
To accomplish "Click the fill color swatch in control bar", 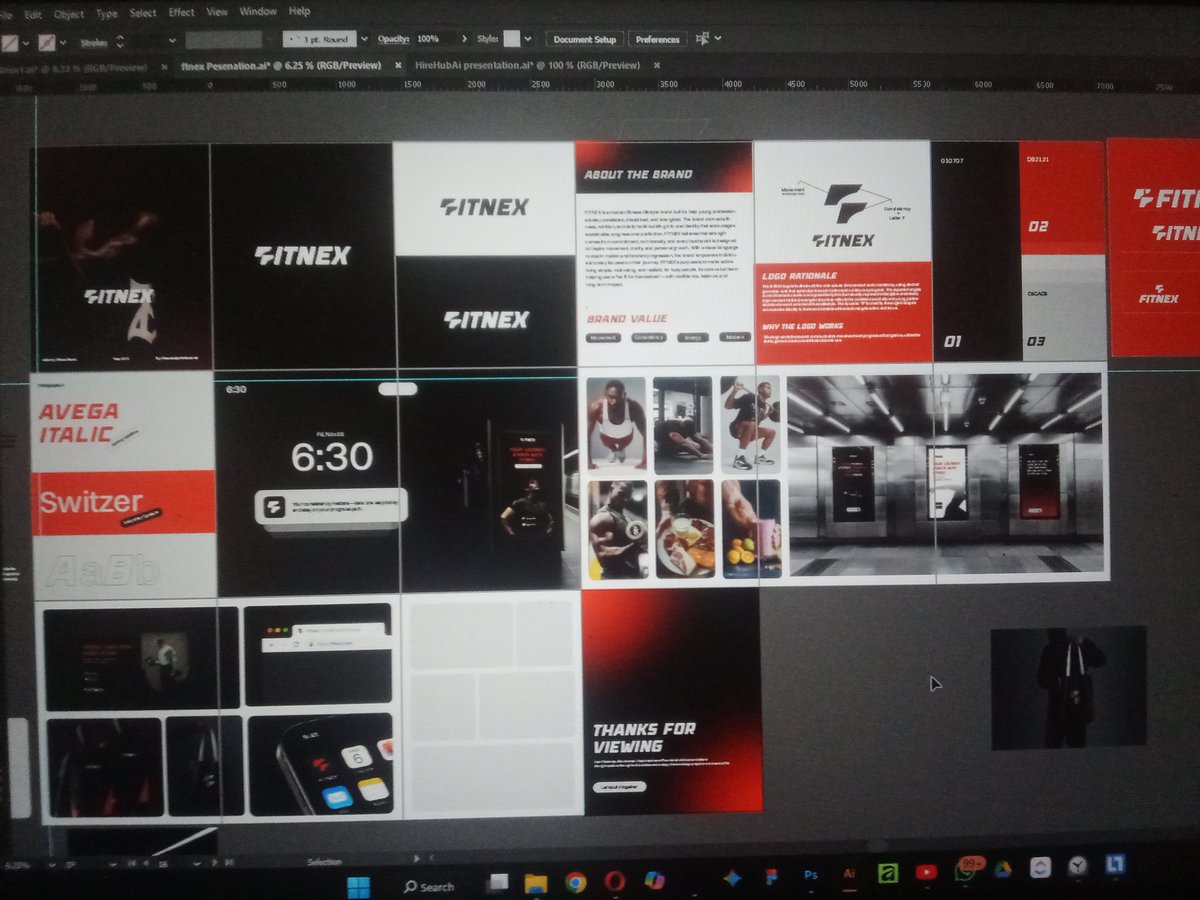I will point(10,43).
